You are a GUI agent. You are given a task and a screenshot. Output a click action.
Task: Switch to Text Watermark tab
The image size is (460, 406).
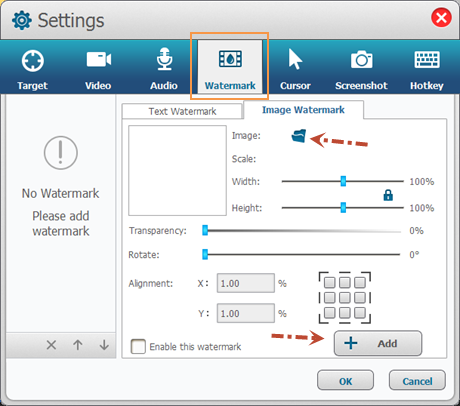point(182,111)
